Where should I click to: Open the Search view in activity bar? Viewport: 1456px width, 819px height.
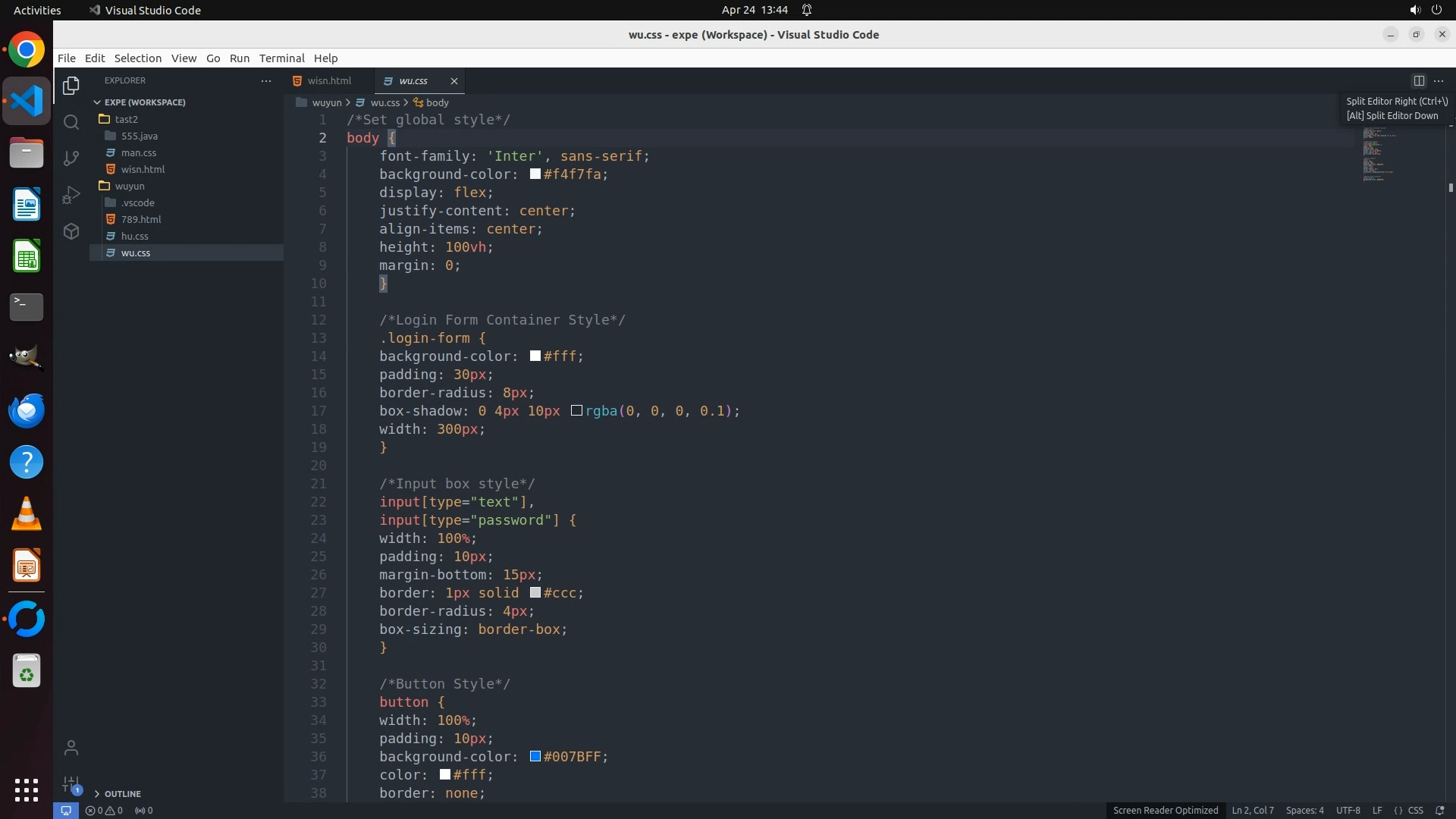click(x=71, y=122)
